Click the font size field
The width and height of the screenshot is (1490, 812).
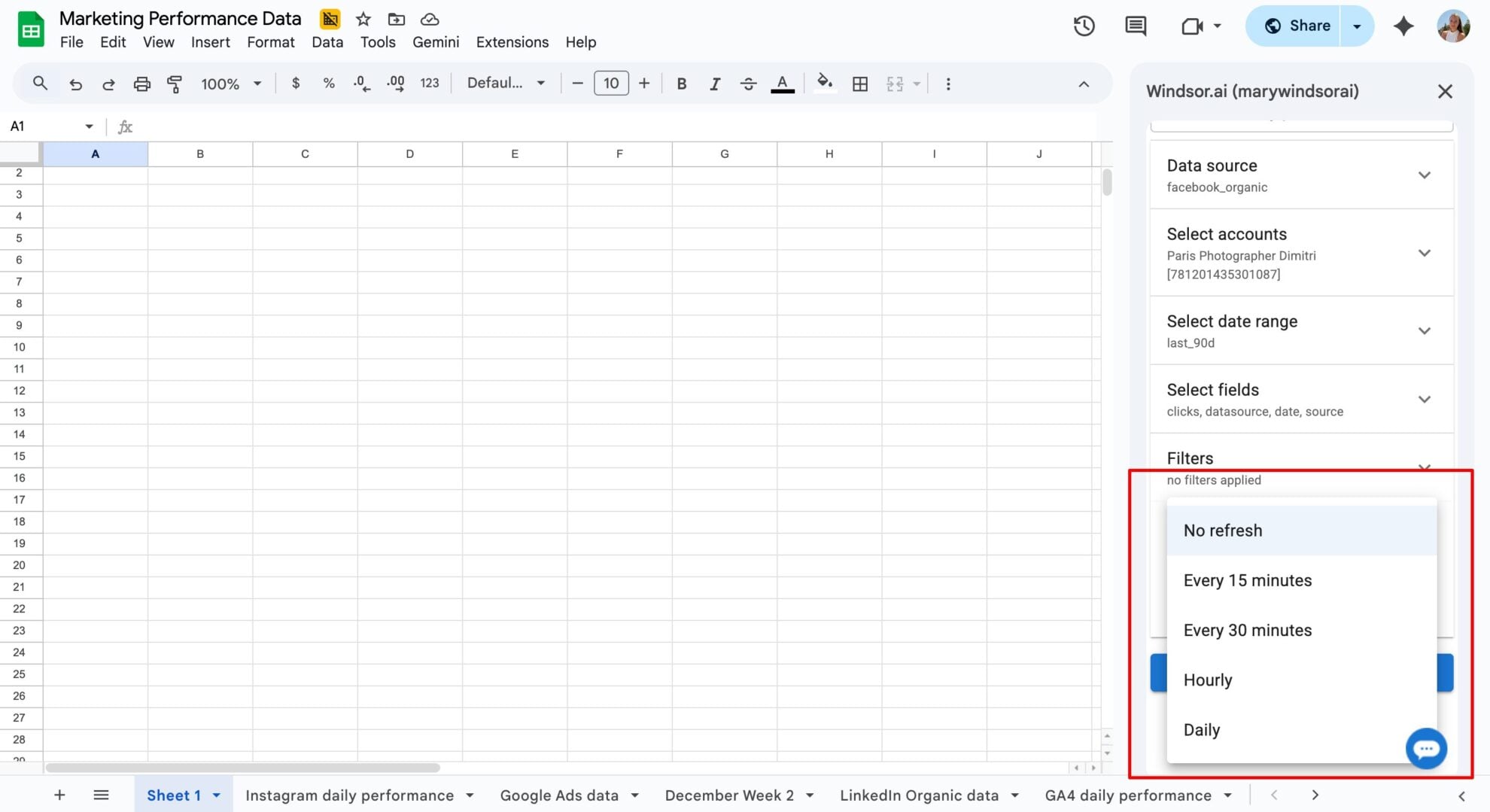click(x=611, y=84)
